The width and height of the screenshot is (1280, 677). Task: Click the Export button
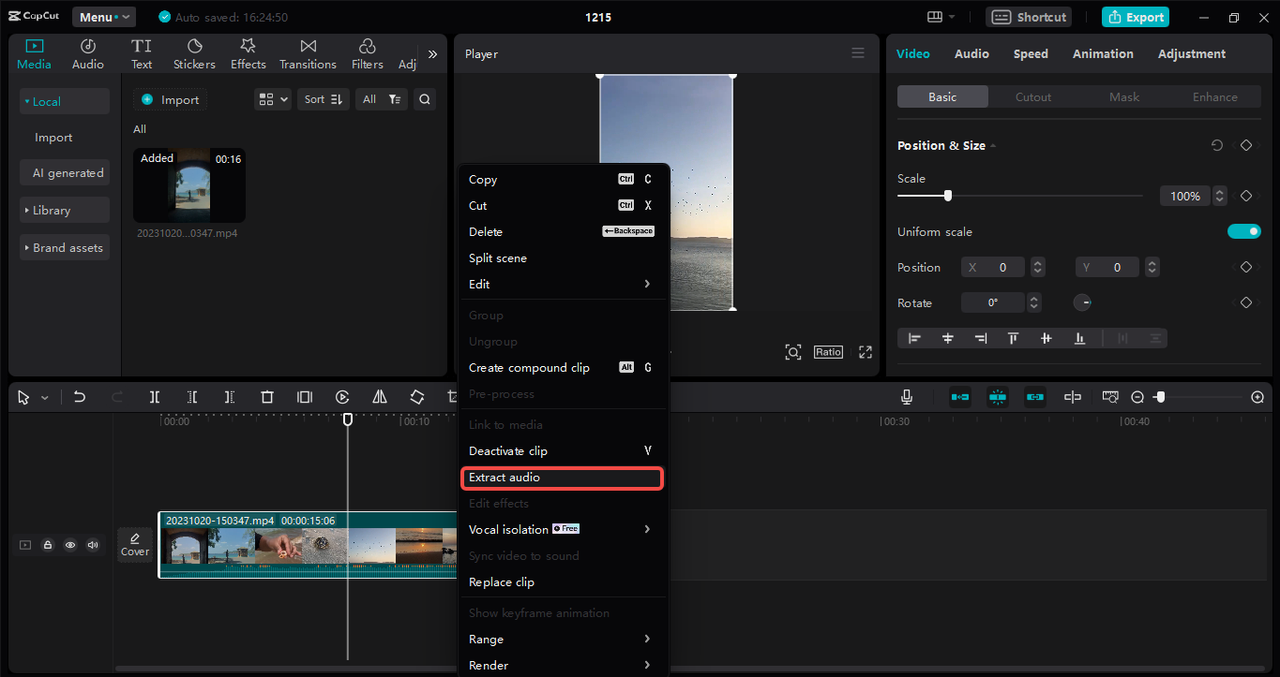pyautogui.click(x=1136, y=17)
